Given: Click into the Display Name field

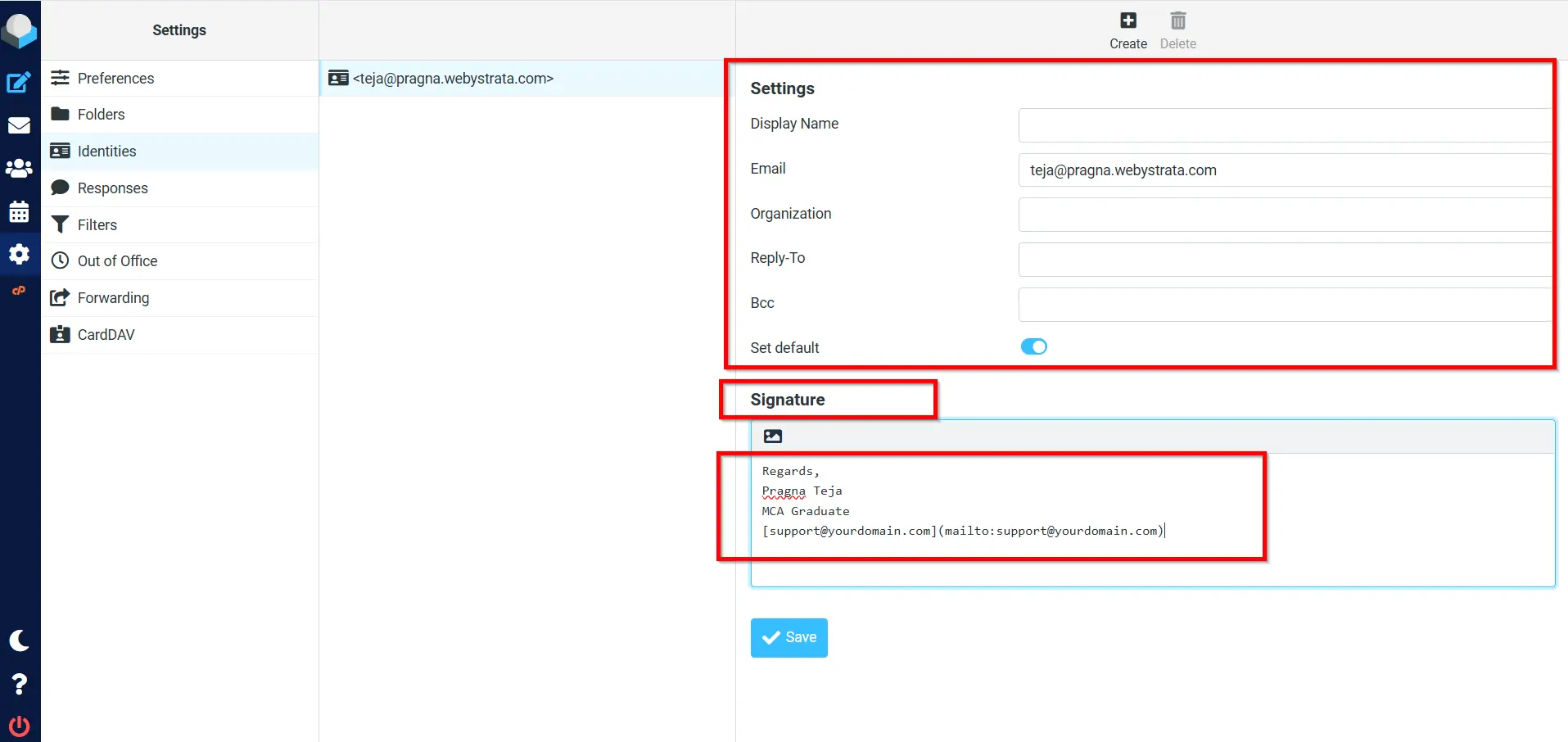Looking at the screenshot, I should pos(1285,125).
